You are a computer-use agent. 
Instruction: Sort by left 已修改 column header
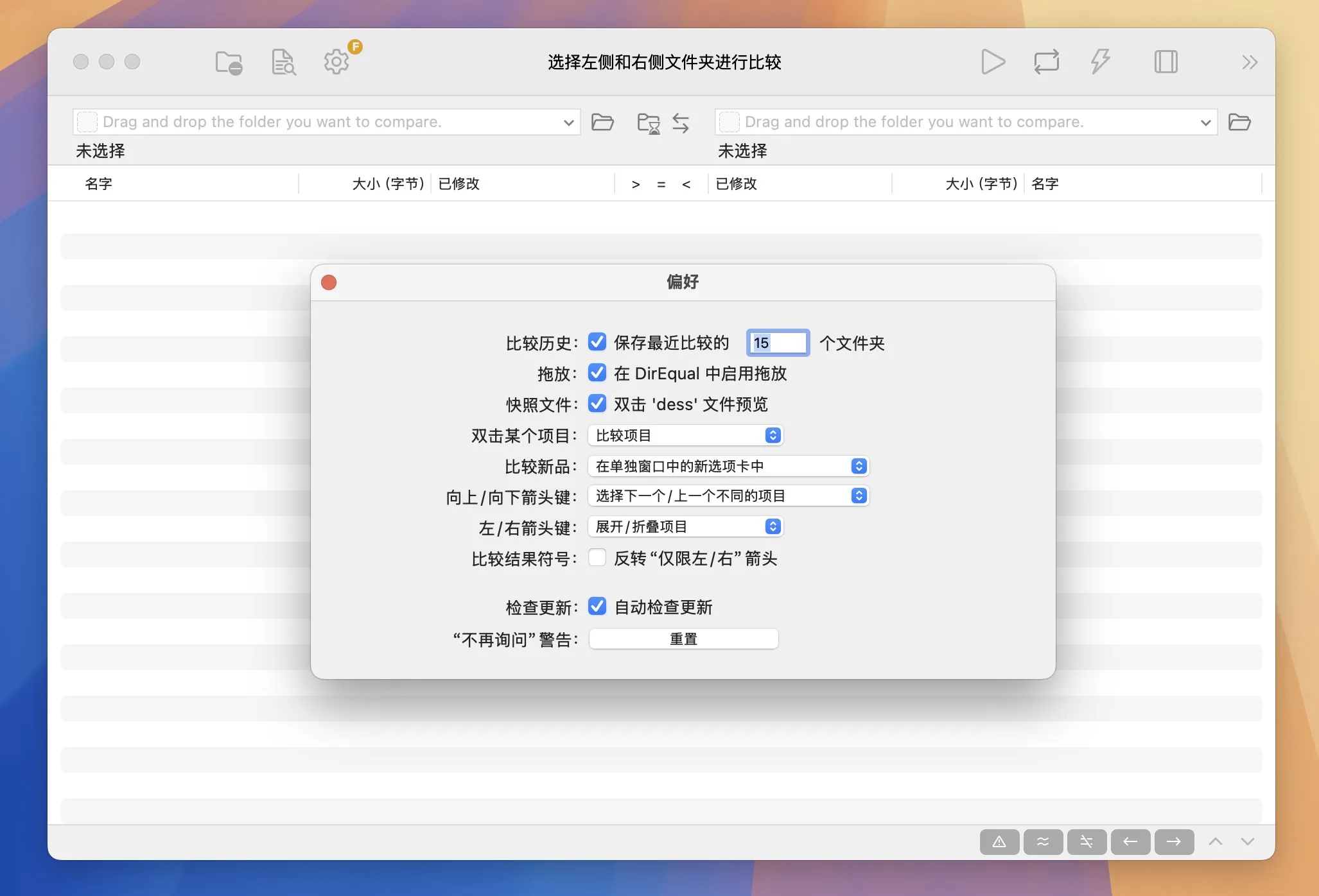[x=459, y=184]
